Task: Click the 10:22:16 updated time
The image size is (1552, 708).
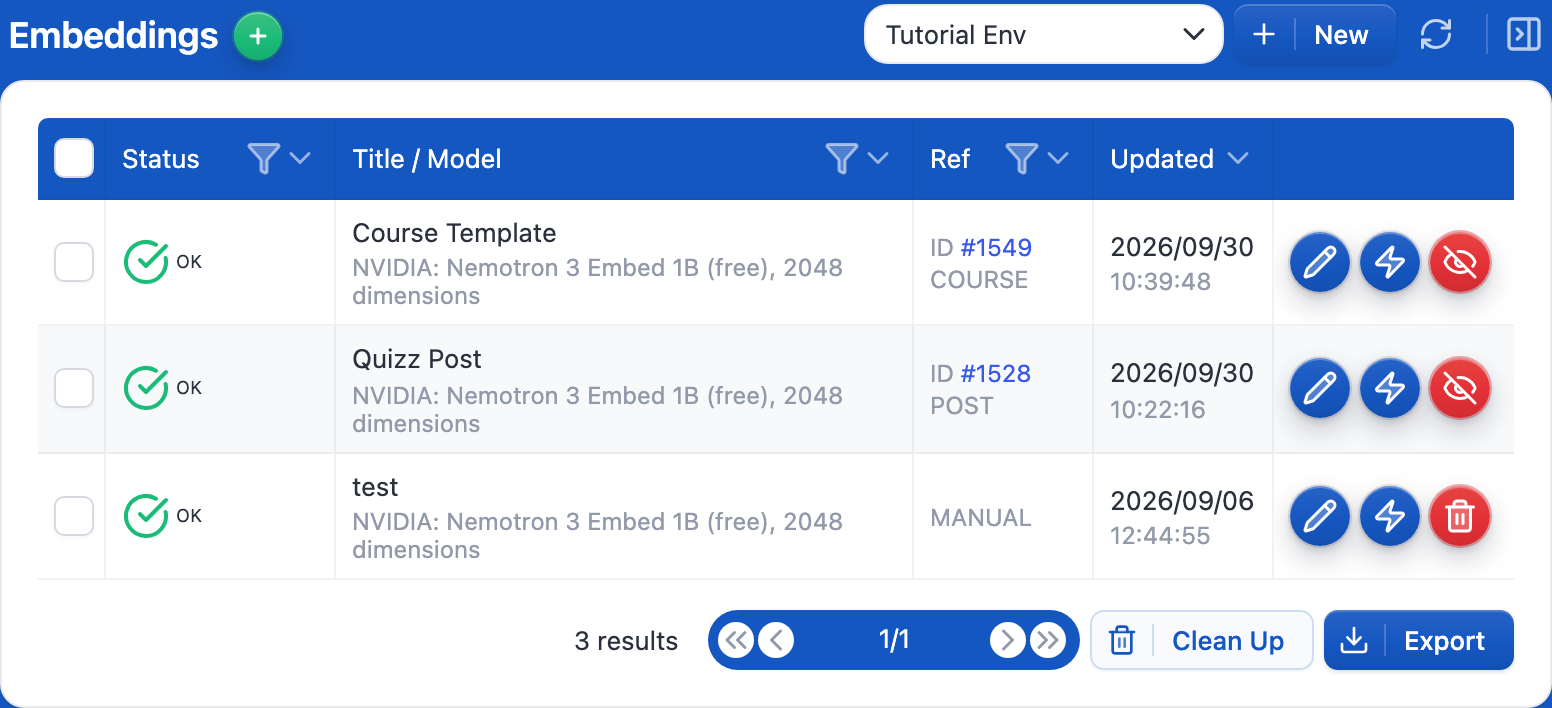Action: (x=1158, y=410)
